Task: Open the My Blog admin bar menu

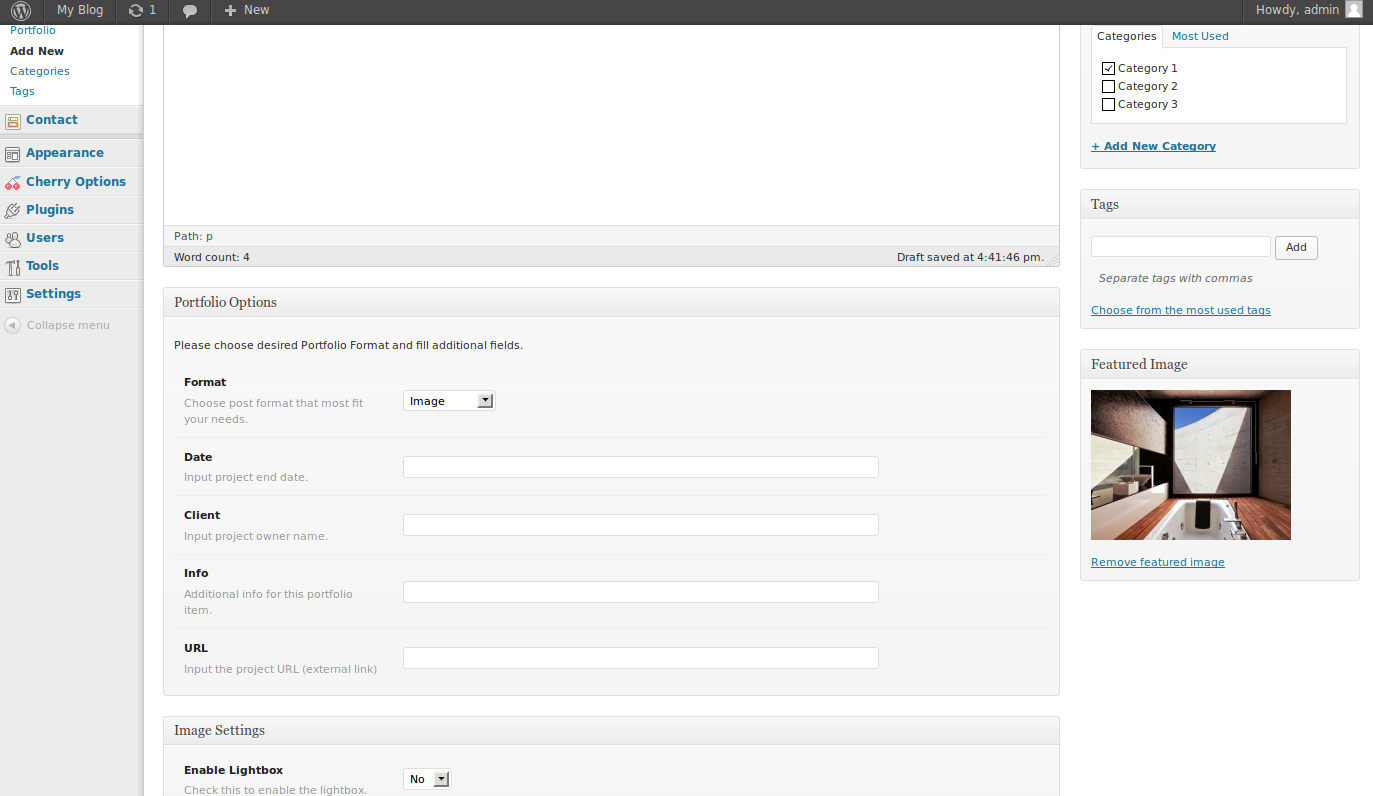Action: [x=80, y=10]
